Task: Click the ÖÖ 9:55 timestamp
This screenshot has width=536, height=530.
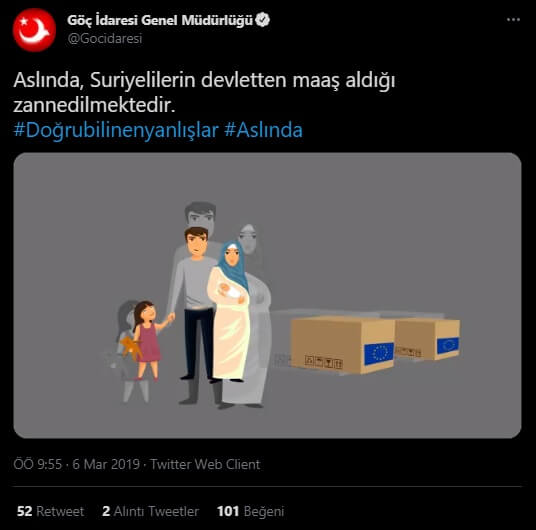Action: pos(38,464)
